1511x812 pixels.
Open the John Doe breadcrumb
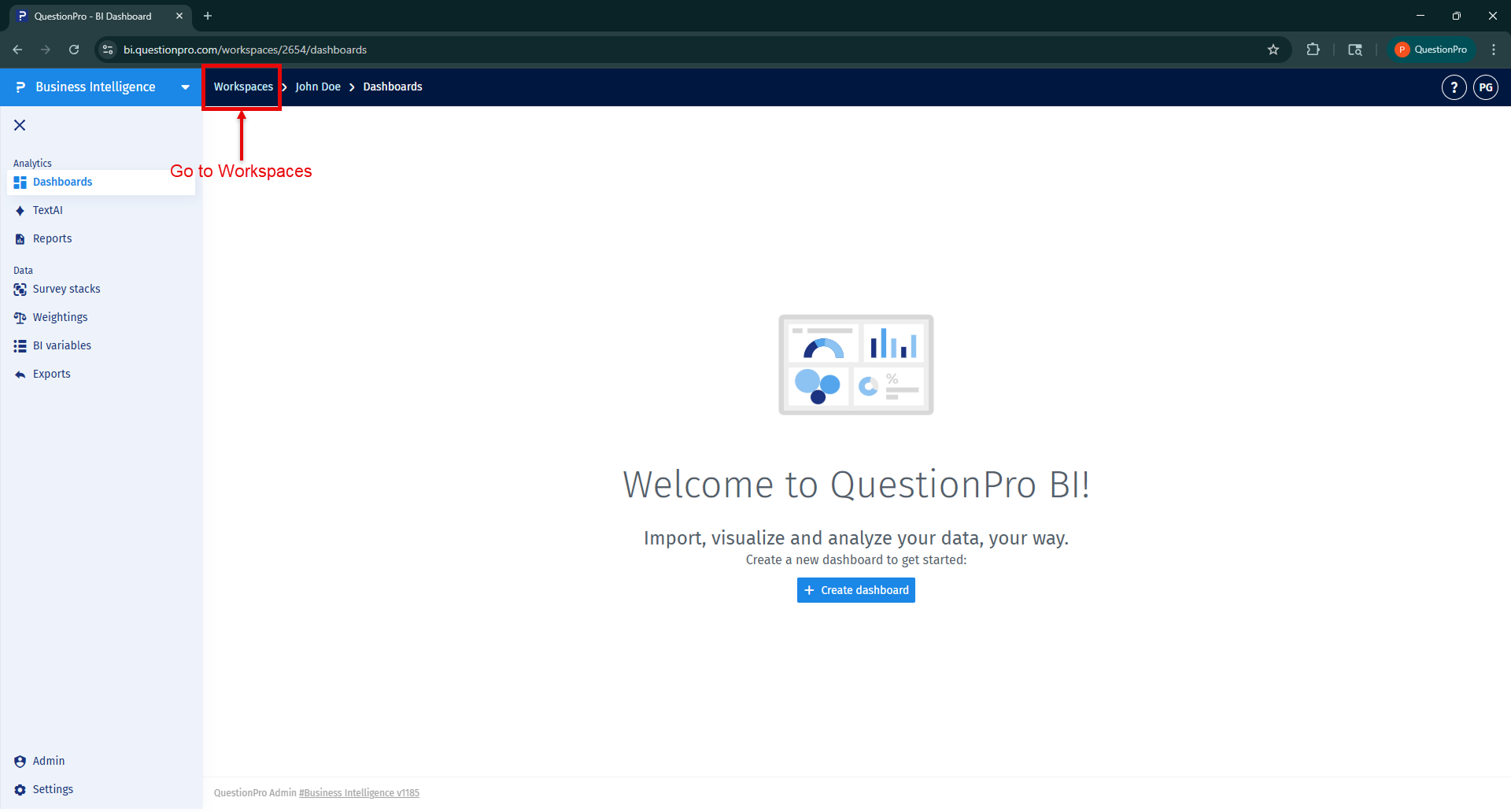(318, 87)
